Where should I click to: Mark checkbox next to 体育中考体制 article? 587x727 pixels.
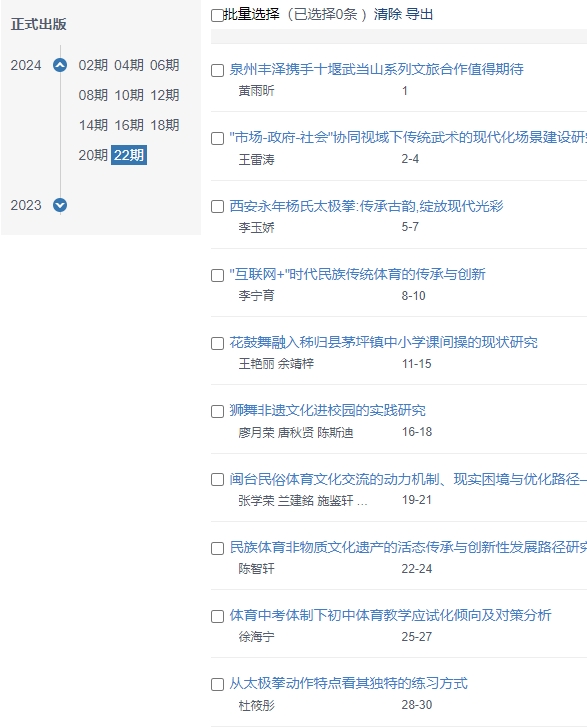point(217,617)
